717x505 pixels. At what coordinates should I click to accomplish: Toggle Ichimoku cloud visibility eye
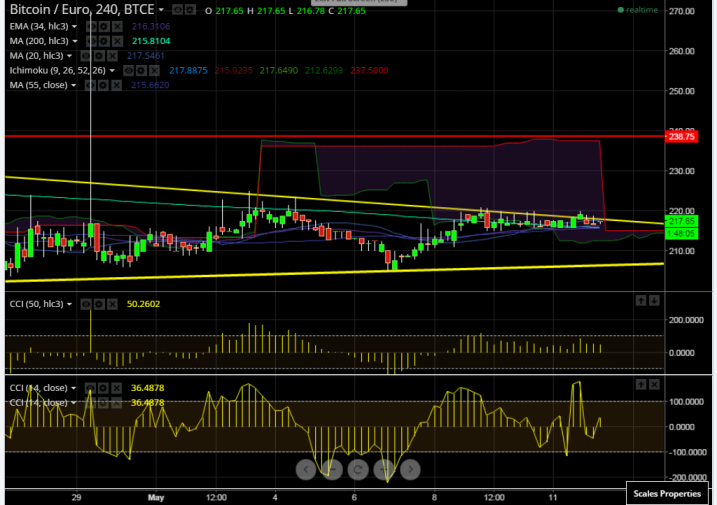[x=128, y=70]
